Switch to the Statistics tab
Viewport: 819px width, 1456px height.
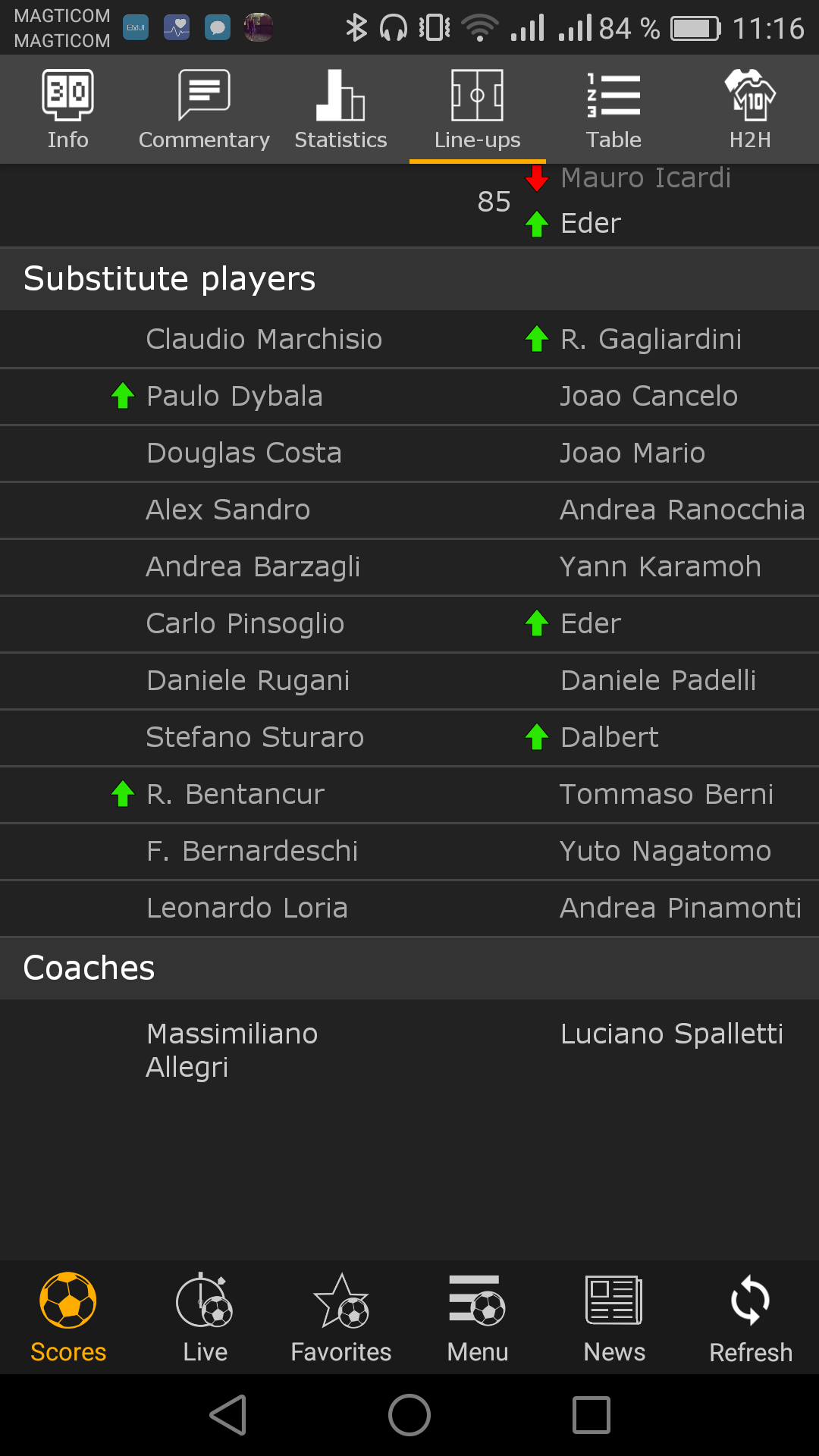click(340, 109)
